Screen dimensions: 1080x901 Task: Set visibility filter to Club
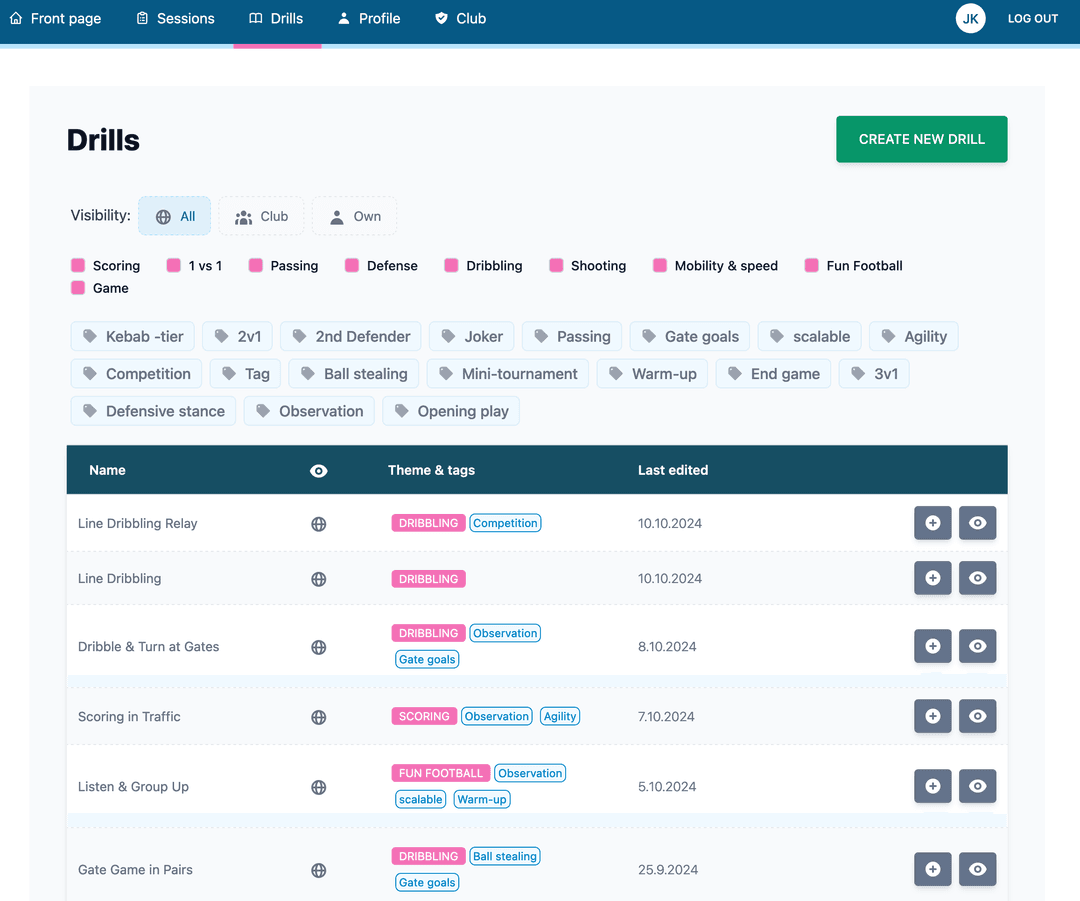(x=261, y=216)
